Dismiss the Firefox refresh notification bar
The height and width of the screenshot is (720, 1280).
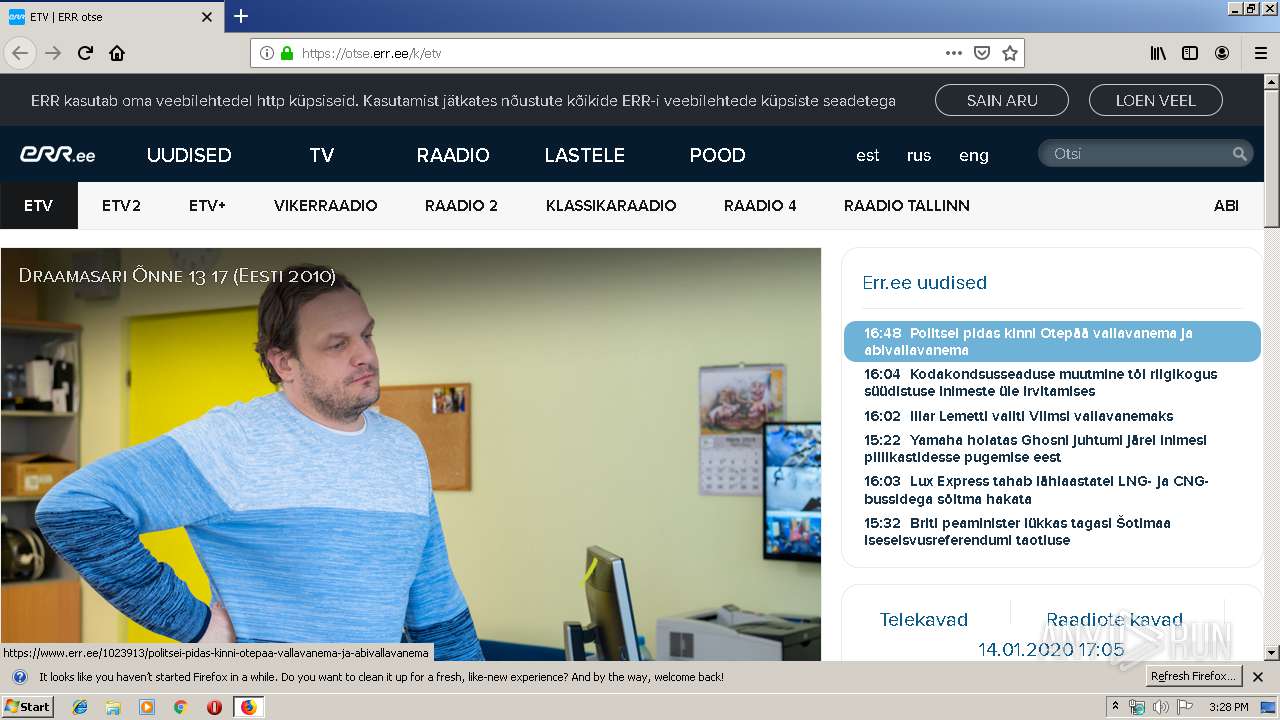[1258, 677]
